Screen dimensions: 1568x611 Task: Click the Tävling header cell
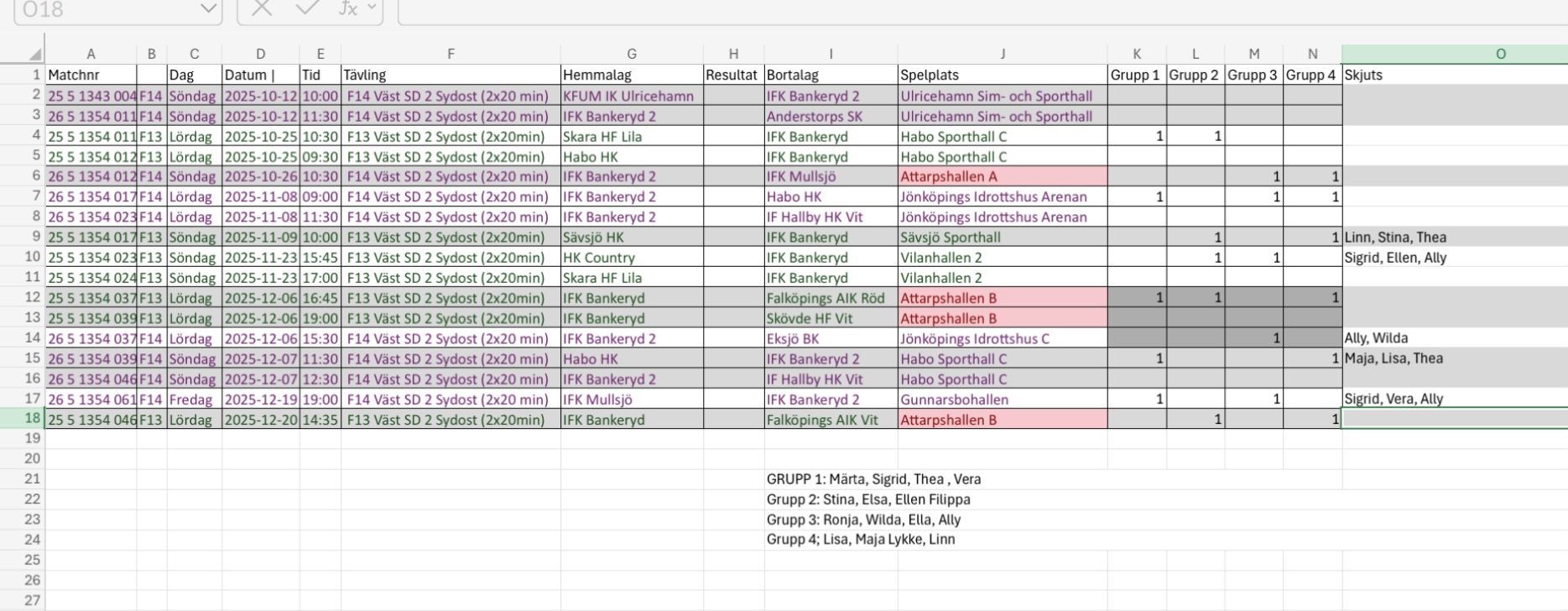pos(451,76)
